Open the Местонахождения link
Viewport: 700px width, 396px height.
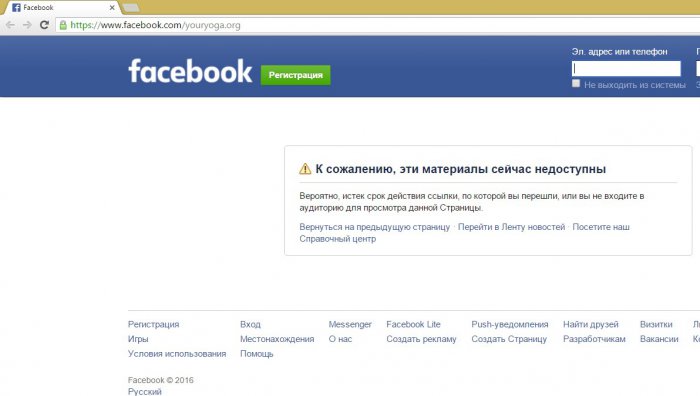coord(277,339)
